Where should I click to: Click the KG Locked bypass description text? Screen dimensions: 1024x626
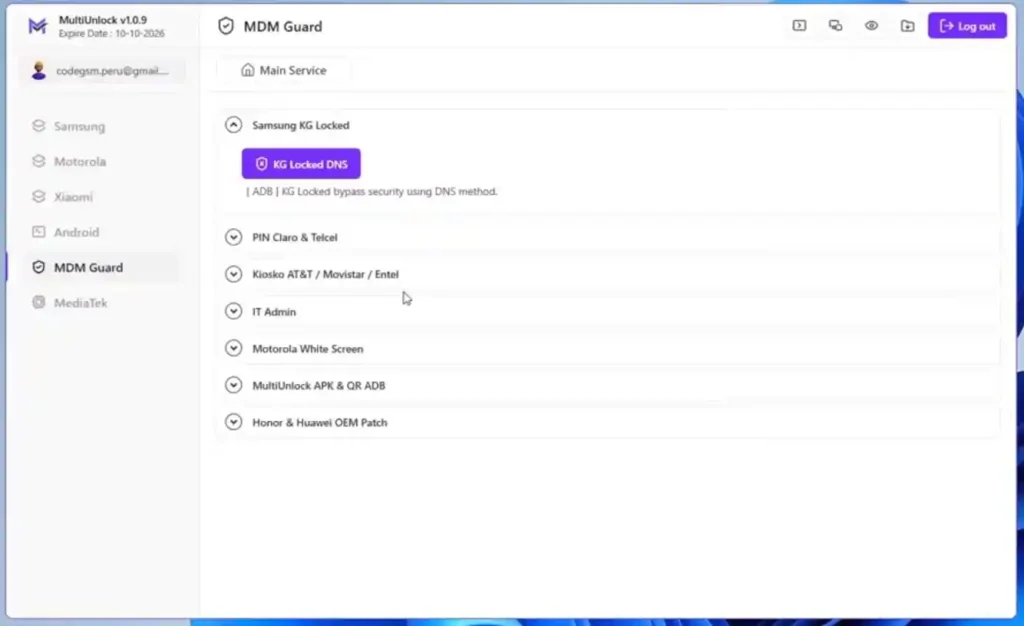(372, 191)
